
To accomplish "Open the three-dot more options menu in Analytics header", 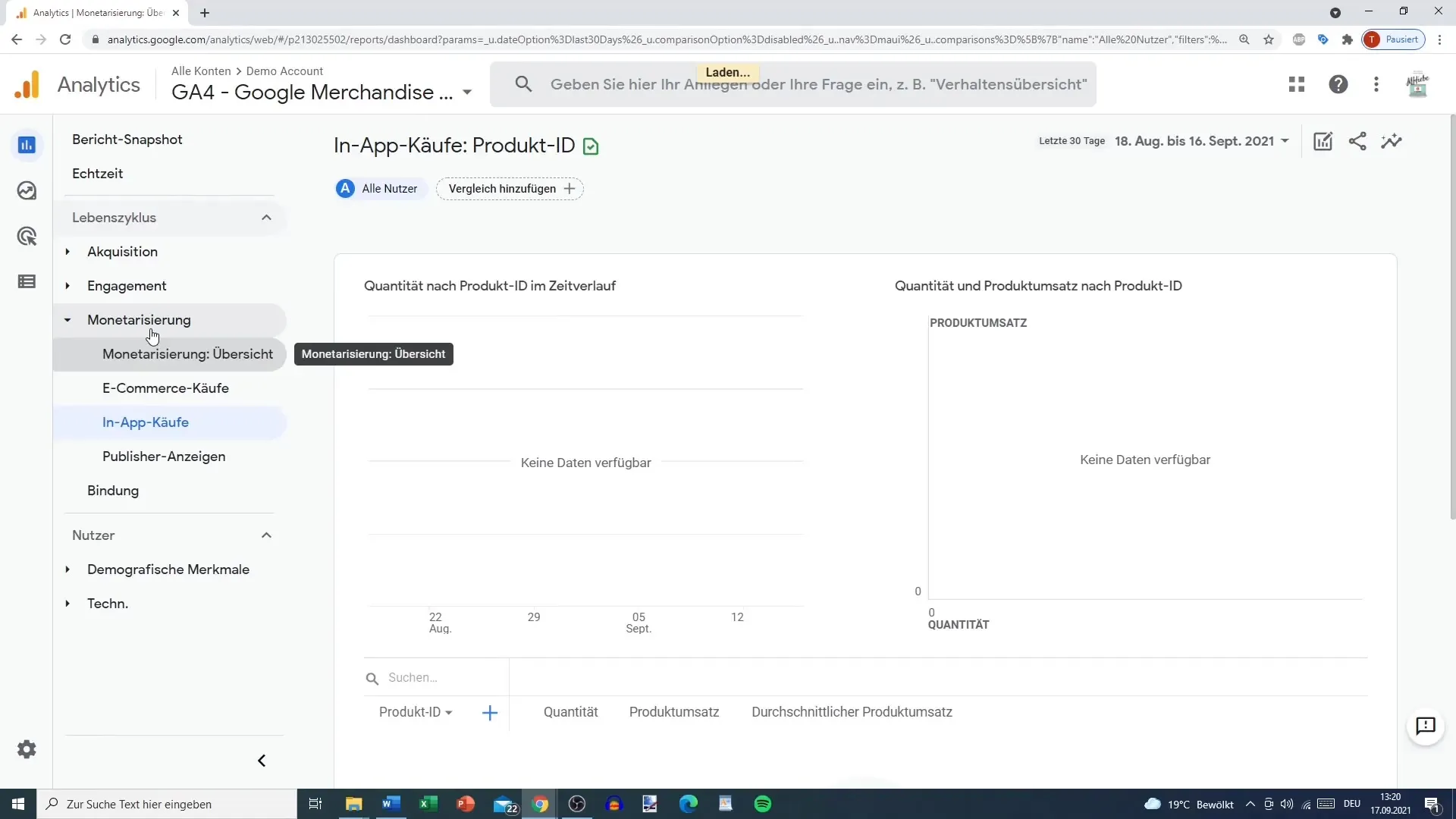I will pyautogui.click(x=1376, y=84).
